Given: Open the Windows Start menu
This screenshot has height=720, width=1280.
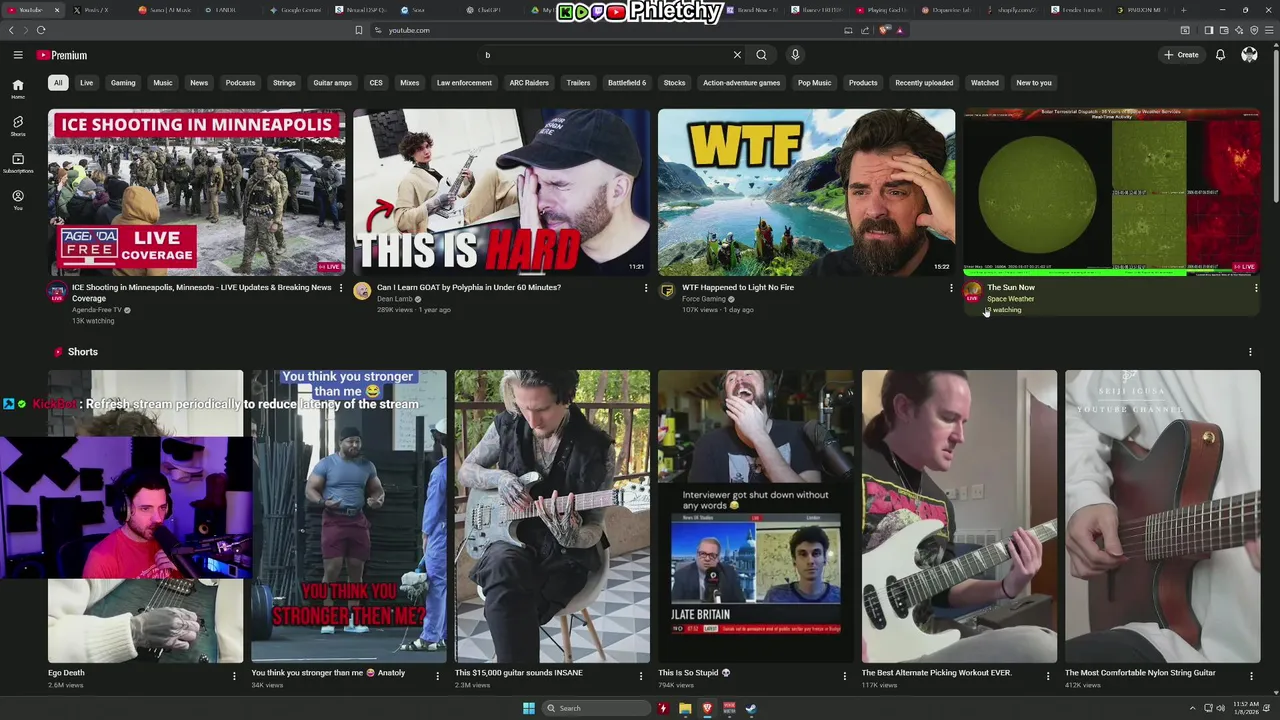Looking at the screenshot, I should pos(528,708).
